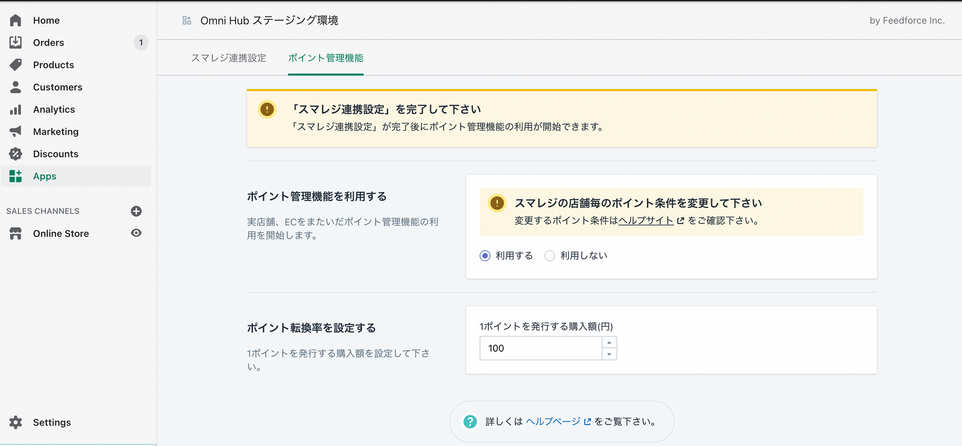The width and height of the screenshot is (962, 446).
Task: View Online Store via the eye icon
Action: 136,233
